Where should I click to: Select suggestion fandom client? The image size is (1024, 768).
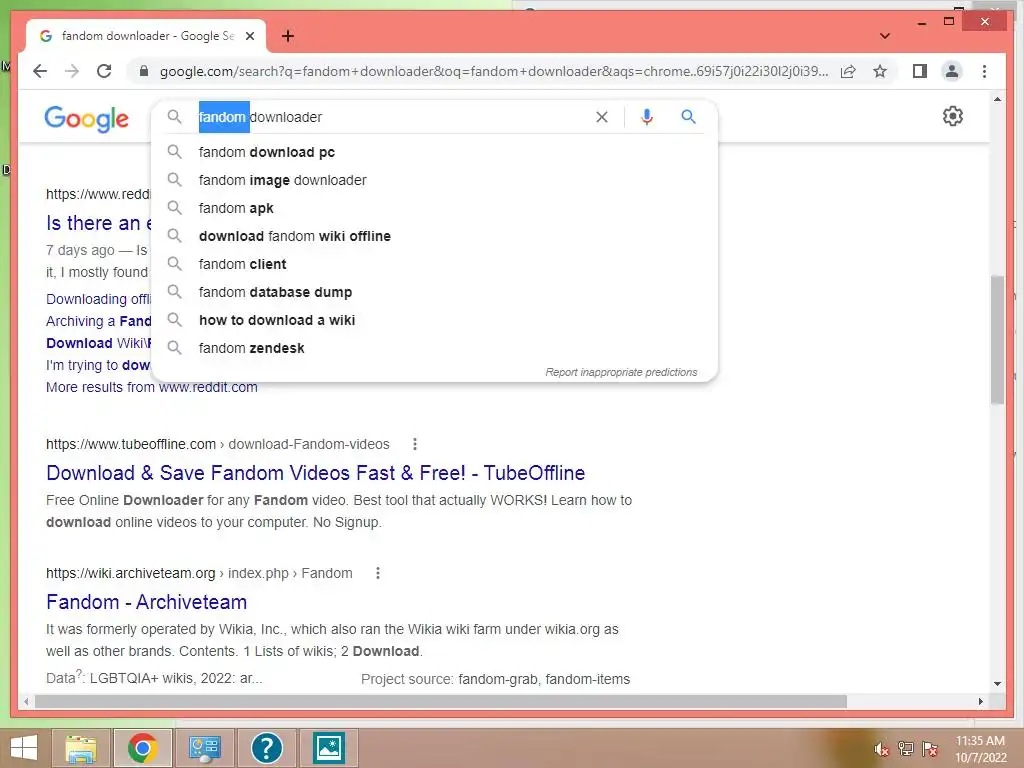point(434,264)
